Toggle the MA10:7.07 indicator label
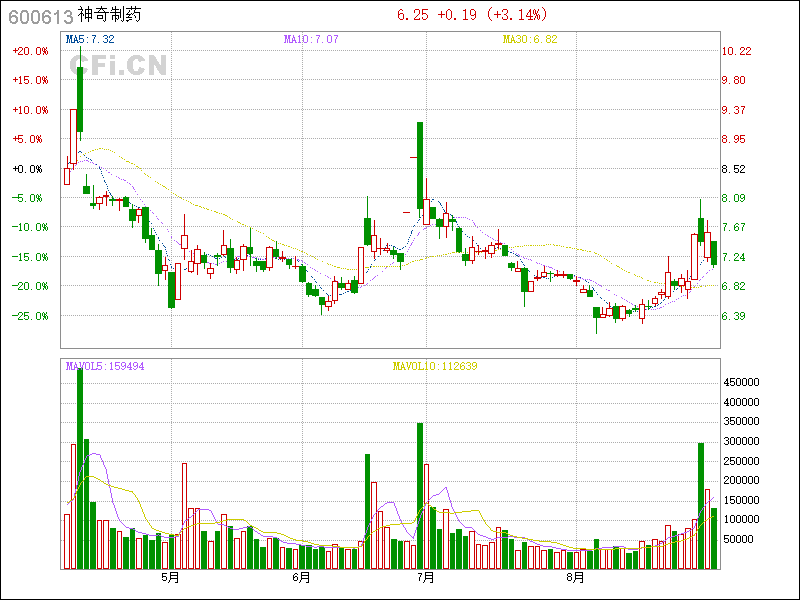 [311, 39]
